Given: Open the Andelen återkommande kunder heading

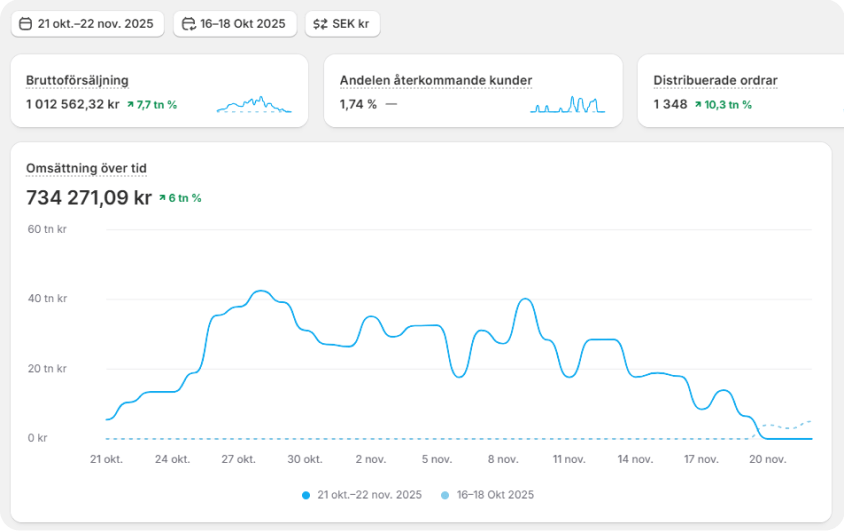Looking at the screenshot, I should coord(435,80).
